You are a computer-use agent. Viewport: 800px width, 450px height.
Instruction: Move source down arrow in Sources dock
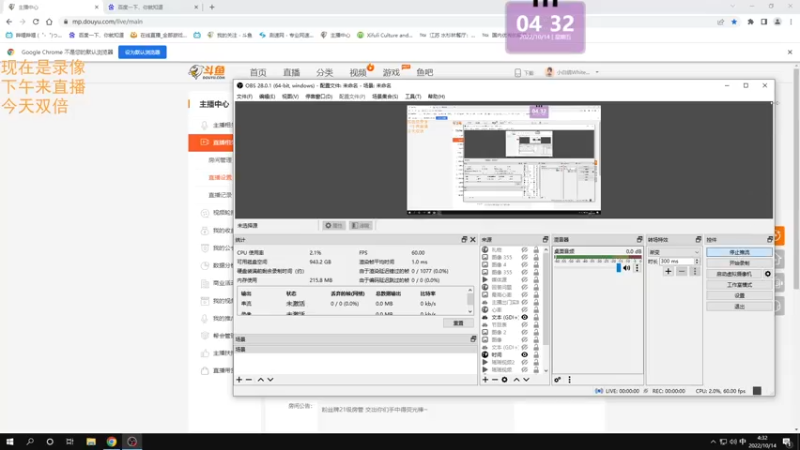pos(526,380)
